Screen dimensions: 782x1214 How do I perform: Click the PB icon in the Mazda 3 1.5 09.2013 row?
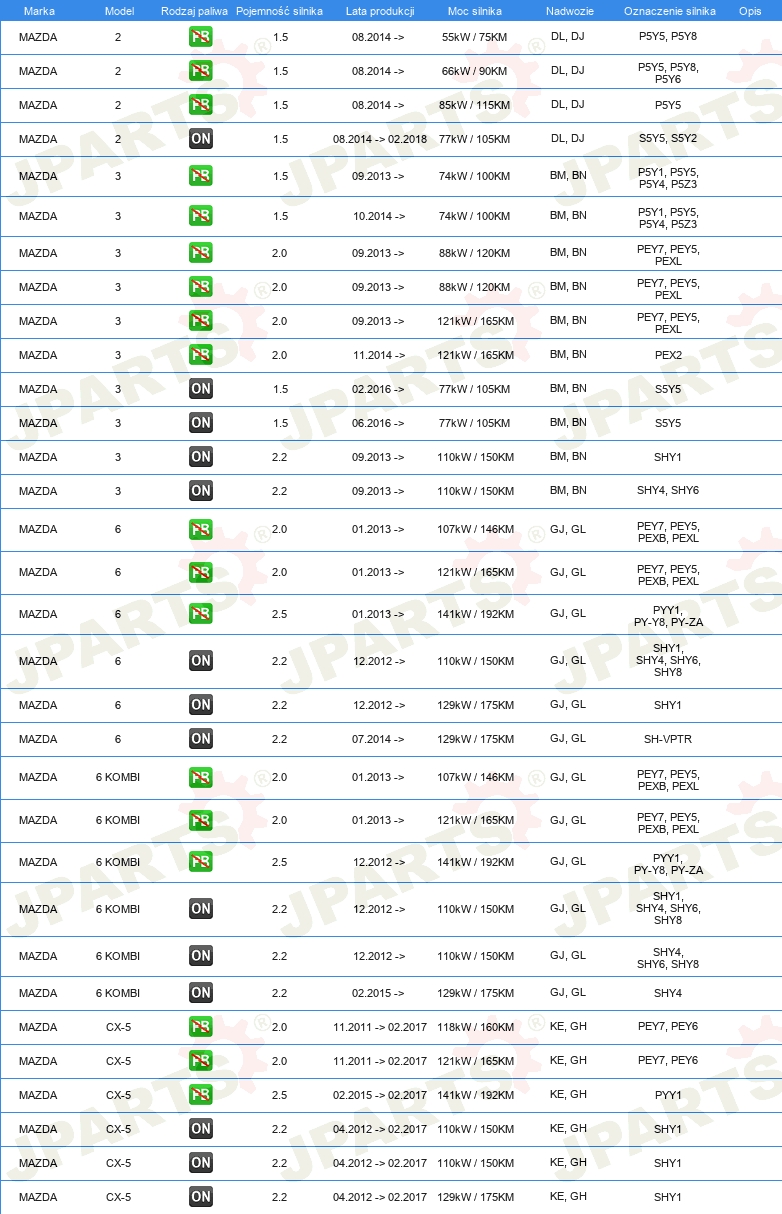(201, 176)
